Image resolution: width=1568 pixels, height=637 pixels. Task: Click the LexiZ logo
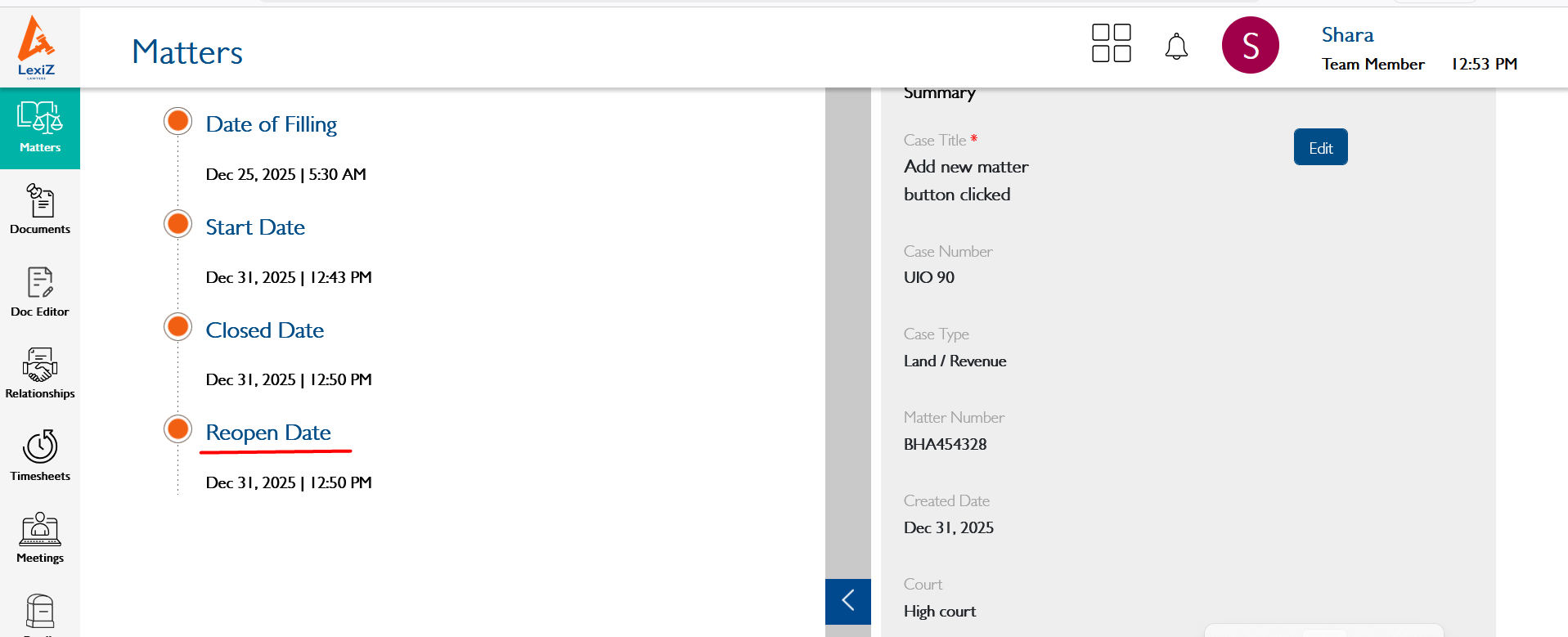pyautogui.click(x=37, y=47)
